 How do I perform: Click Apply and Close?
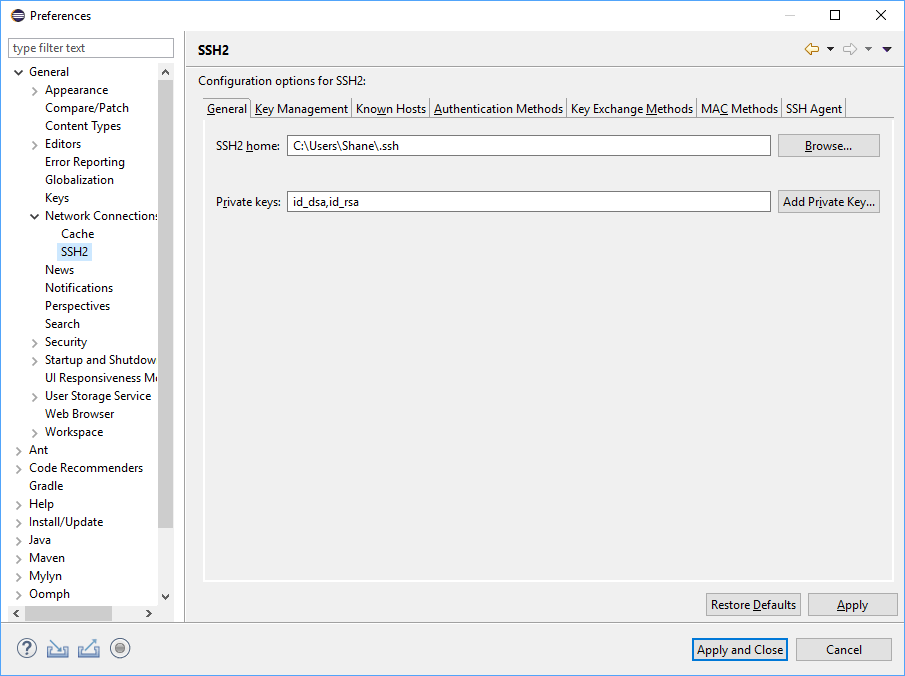739,649
